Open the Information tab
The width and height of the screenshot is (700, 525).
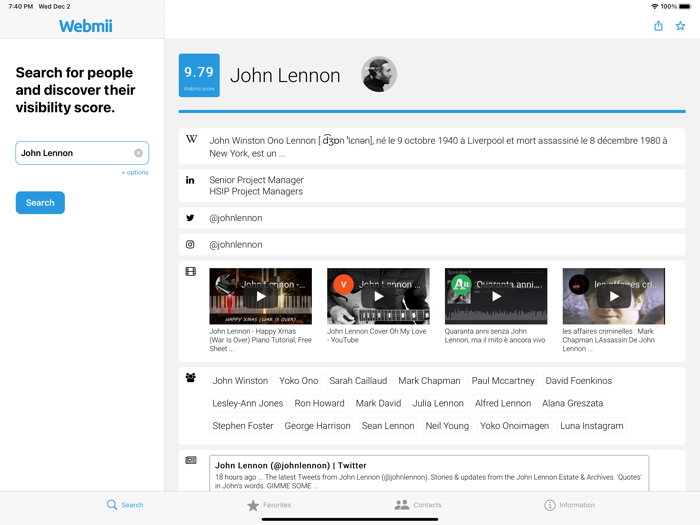(x=570, y=505)
